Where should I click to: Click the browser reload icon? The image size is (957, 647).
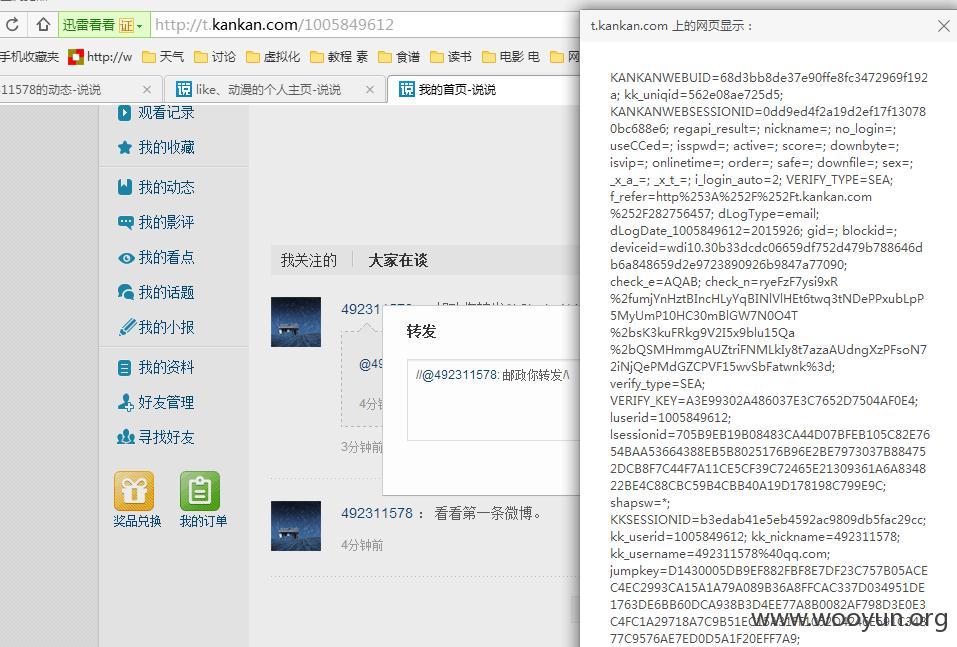[x=12, y=25]
